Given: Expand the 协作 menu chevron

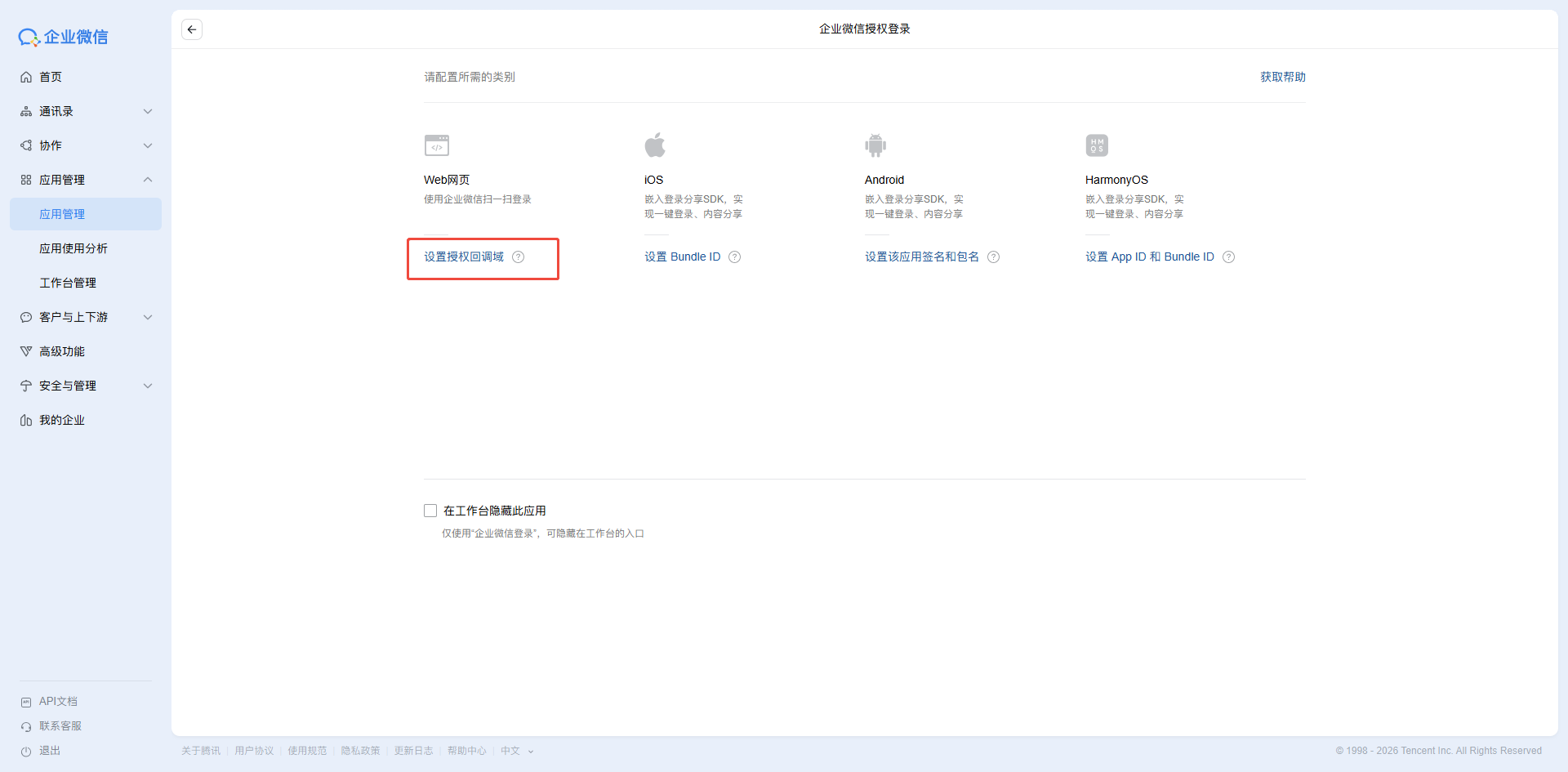Looking at the screenshot, I should coord(148,145).
